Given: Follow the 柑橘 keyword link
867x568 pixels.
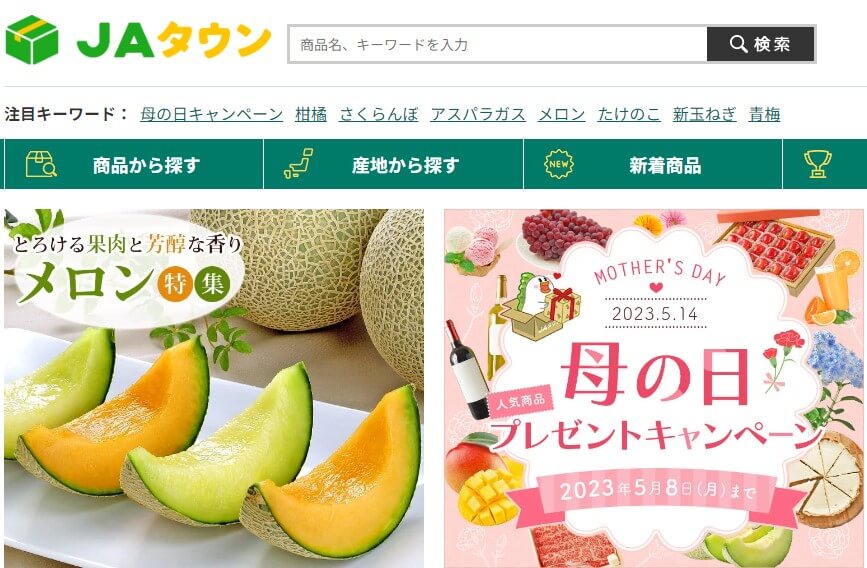Looking at the screenshot, I should [x=311, y=114].
